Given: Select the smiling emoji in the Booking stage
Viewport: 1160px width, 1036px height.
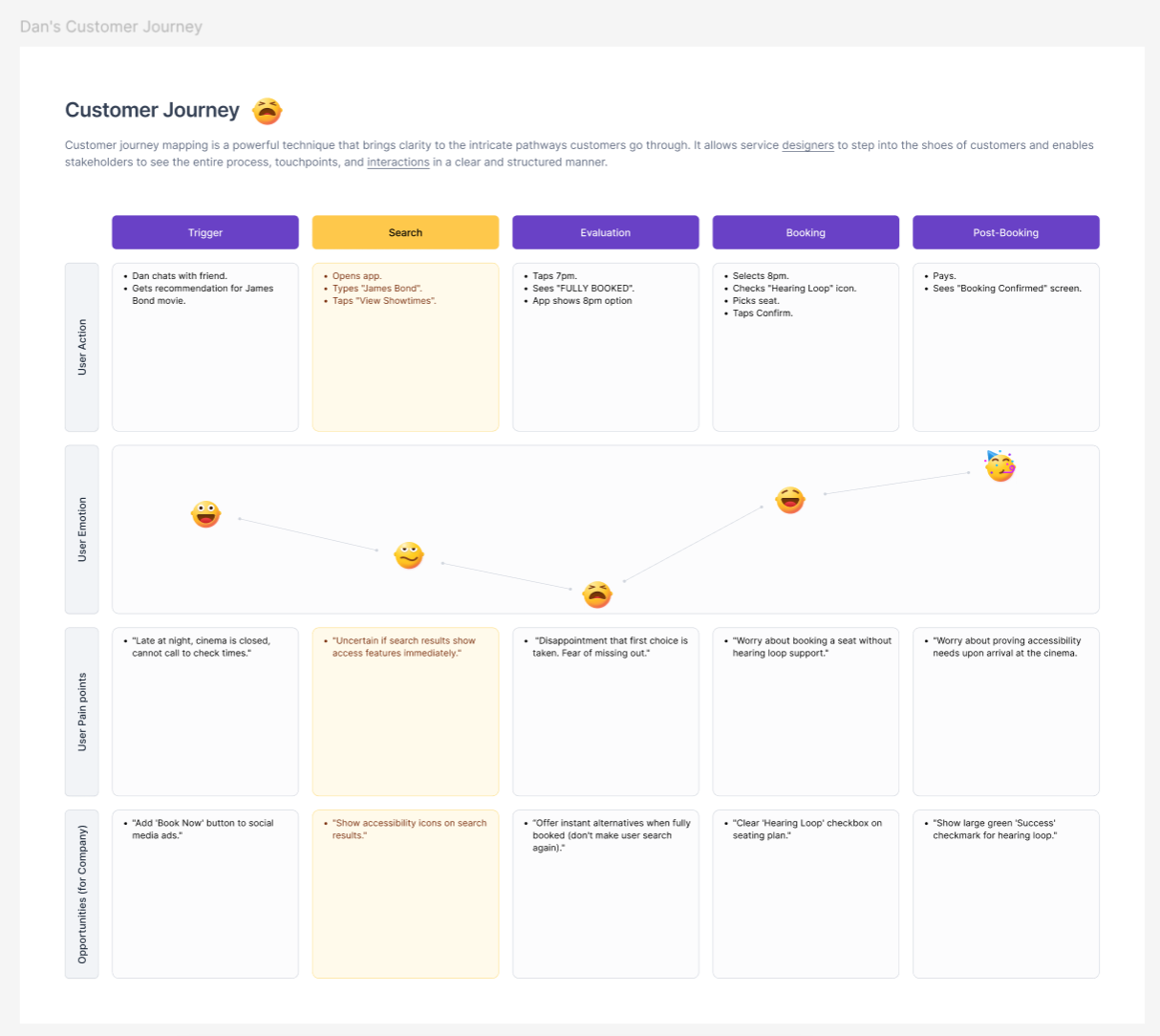Looking at the screenshot, I should 790,500.
